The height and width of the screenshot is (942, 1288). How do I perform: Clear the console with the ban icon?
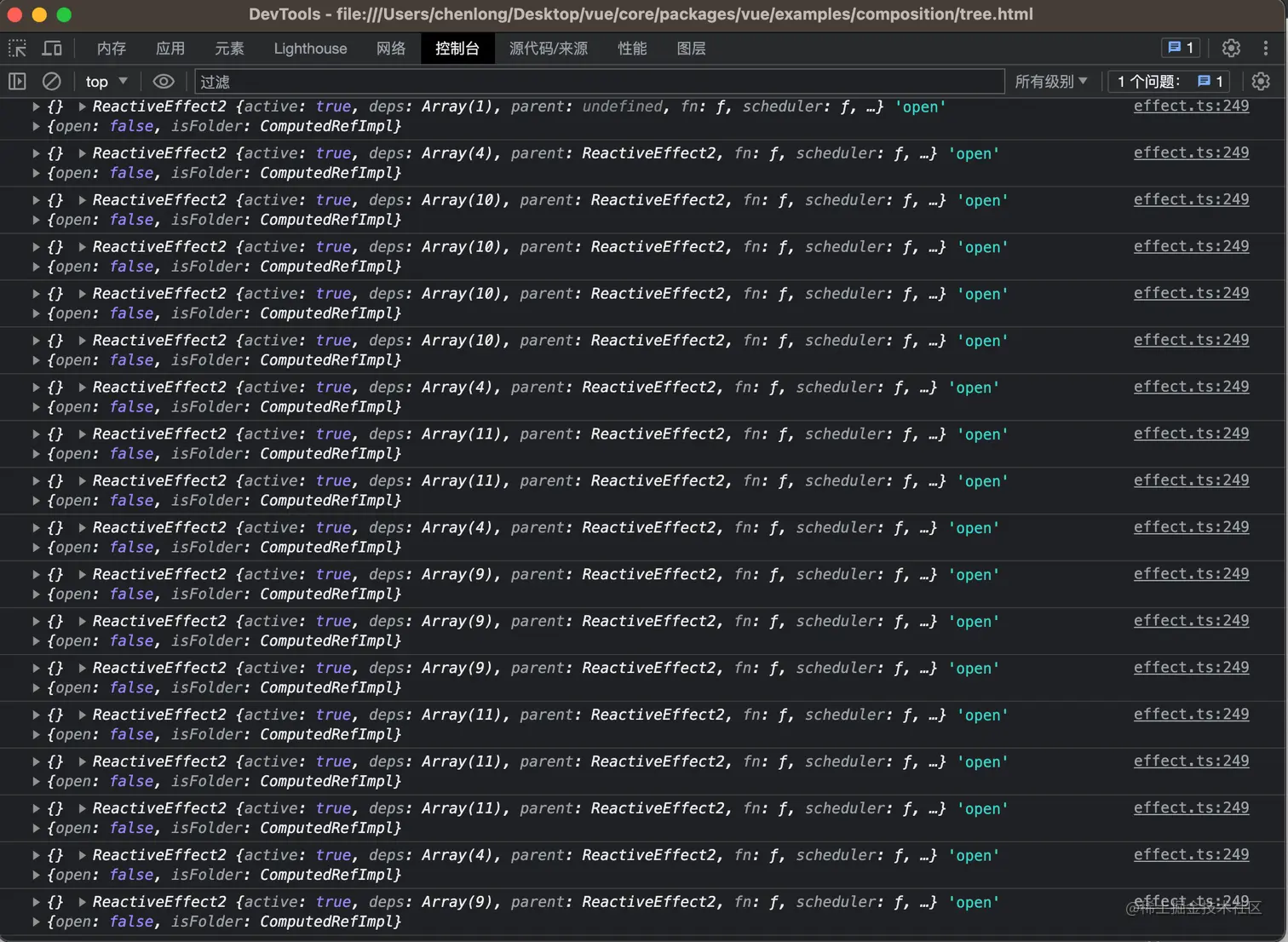click(x=52, y=82)
